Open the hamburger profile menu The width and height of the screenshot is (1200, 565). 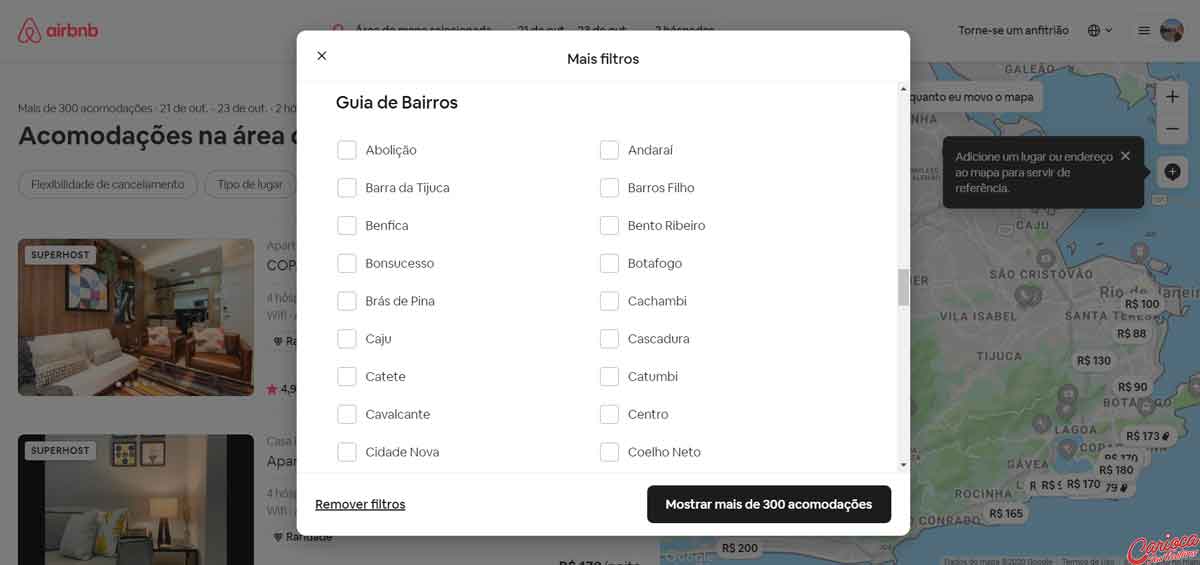(1144, 31)
